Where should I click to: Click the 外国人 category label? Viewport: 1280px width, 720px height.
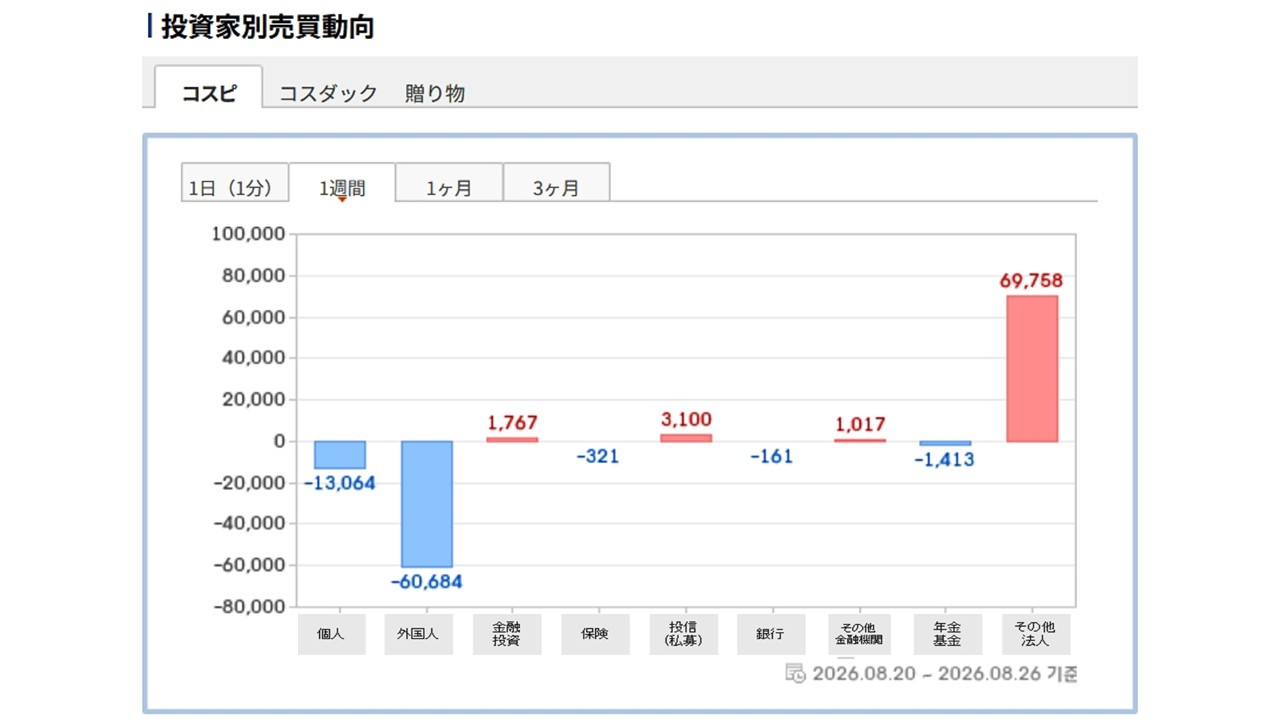coord(418,634)
